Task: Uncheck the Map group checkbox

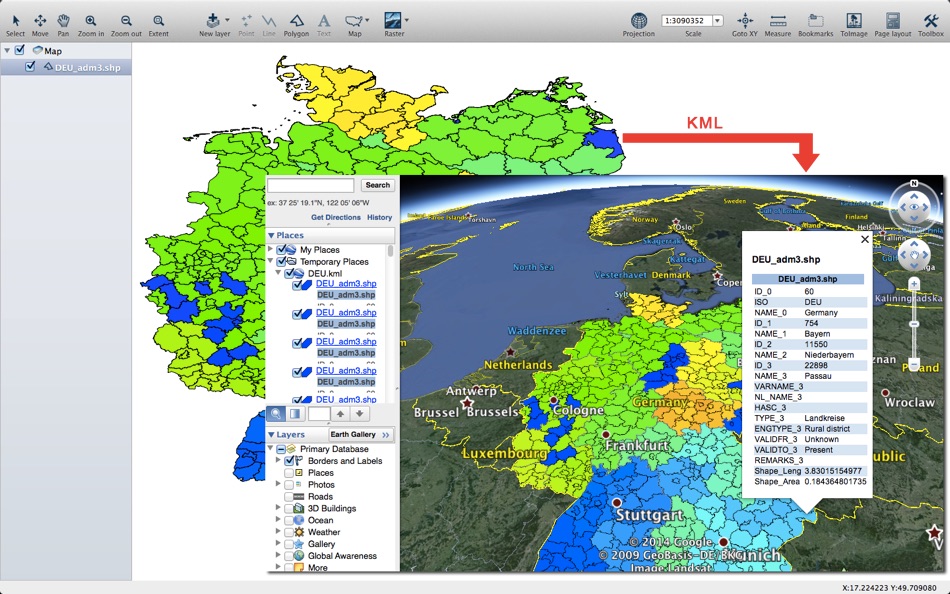Action: tap(20, 50)
